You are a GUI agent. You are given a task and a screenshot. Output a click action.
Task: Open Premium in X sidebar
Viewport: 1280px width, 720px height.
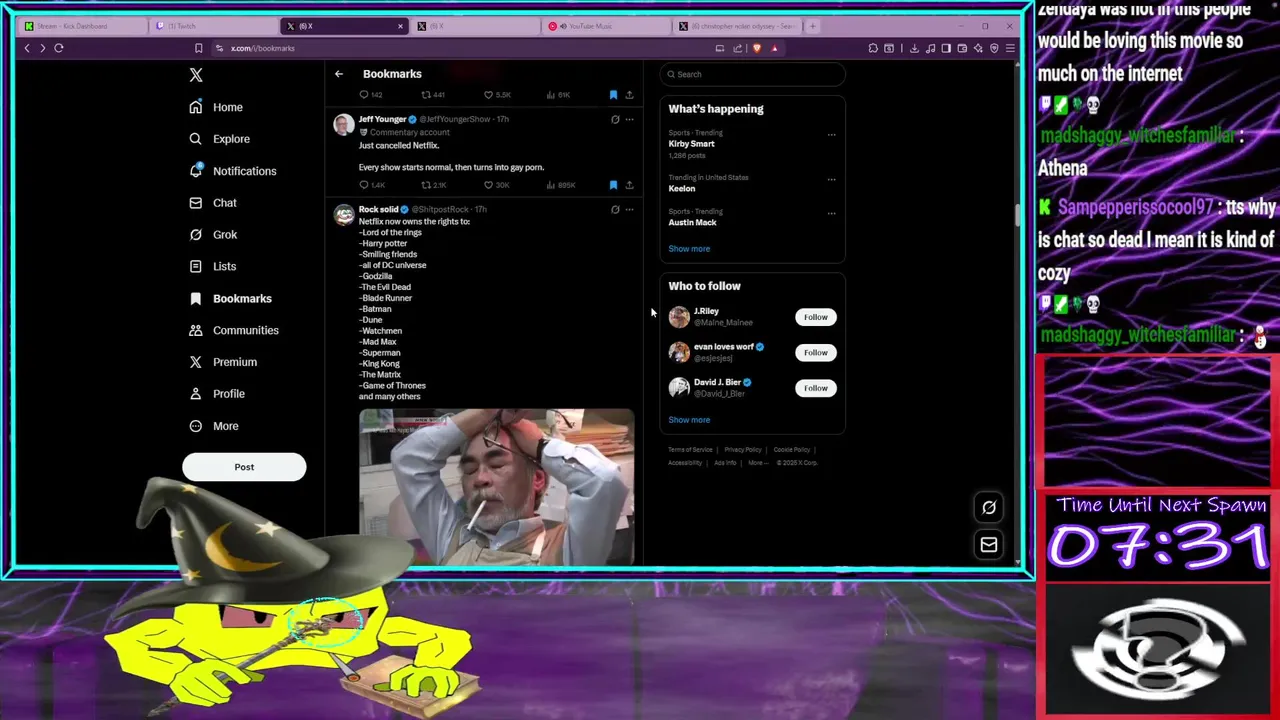pyautogui.click(x=223, y=362)
